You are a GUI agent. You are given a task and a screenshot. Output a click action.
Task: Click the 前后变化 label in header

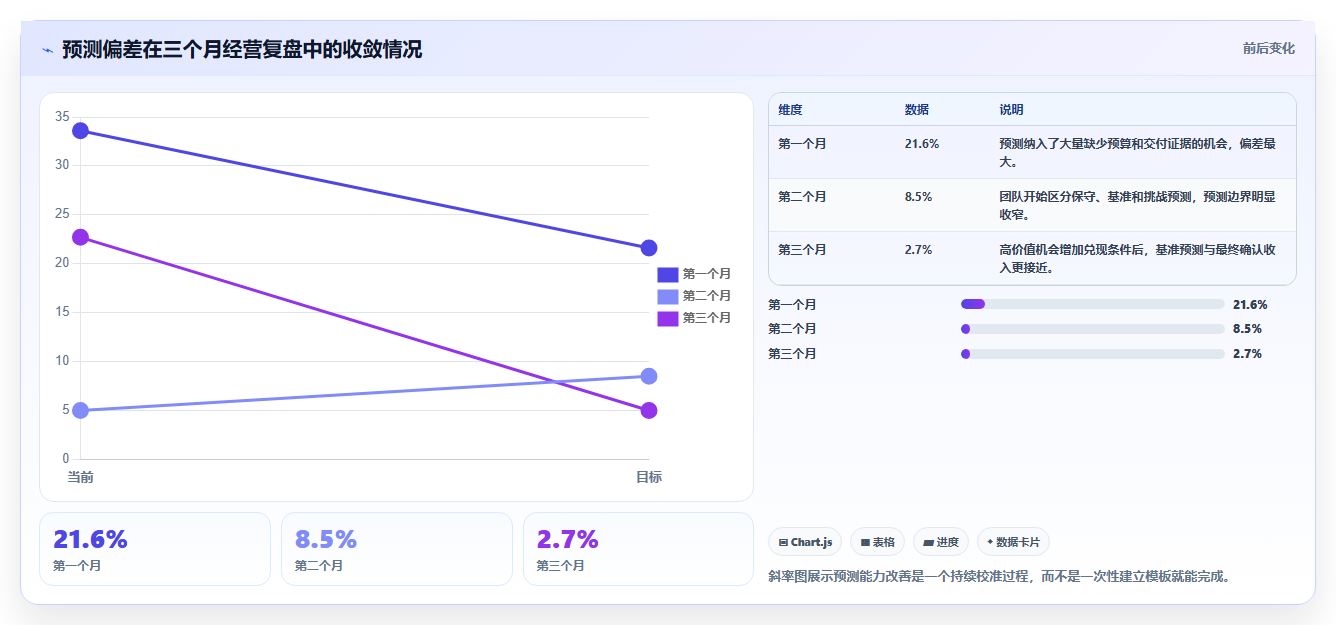tap(1268, 48)
